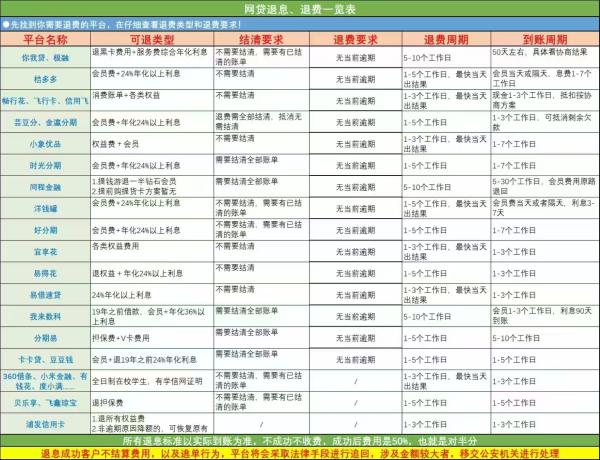600x460 pixels.
Task: Select 退费要求 cell in 时光分期 row
Action: tap(355, 165)
